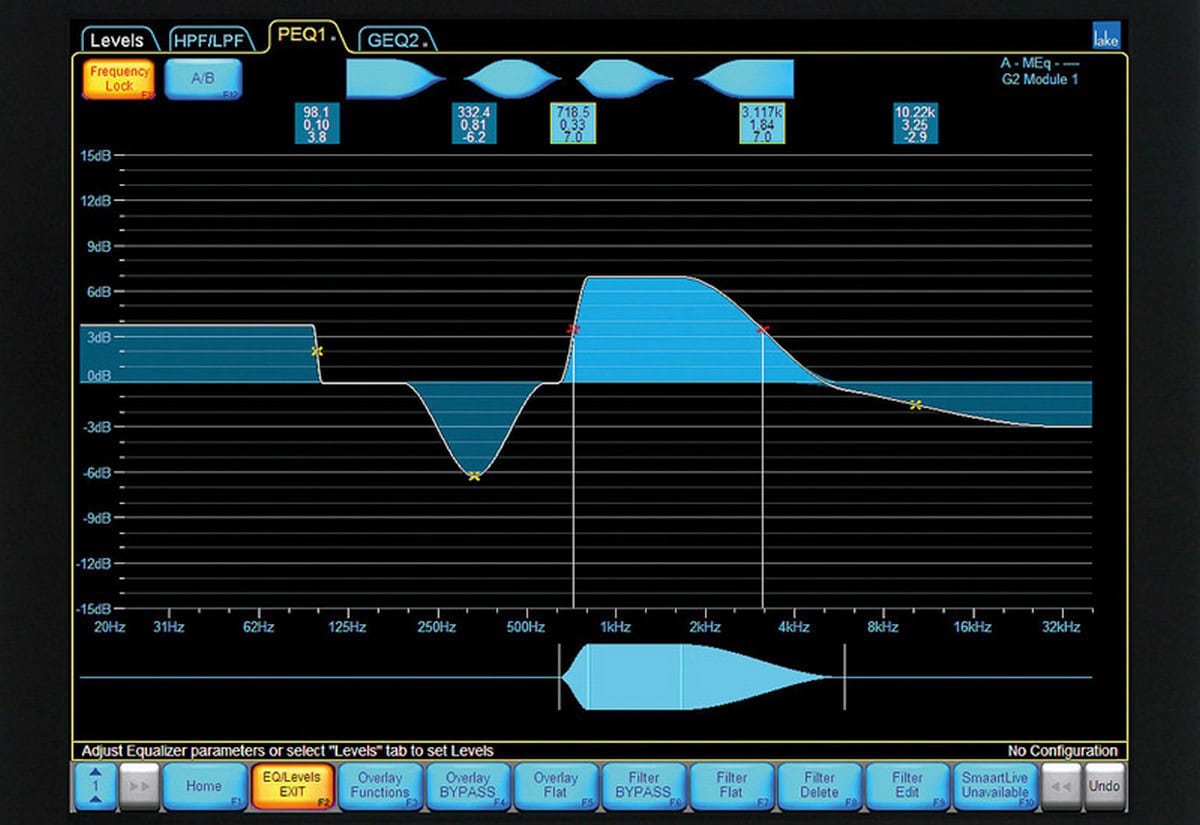Click the yellow marker at 332 Hz dip

[474, 476]
